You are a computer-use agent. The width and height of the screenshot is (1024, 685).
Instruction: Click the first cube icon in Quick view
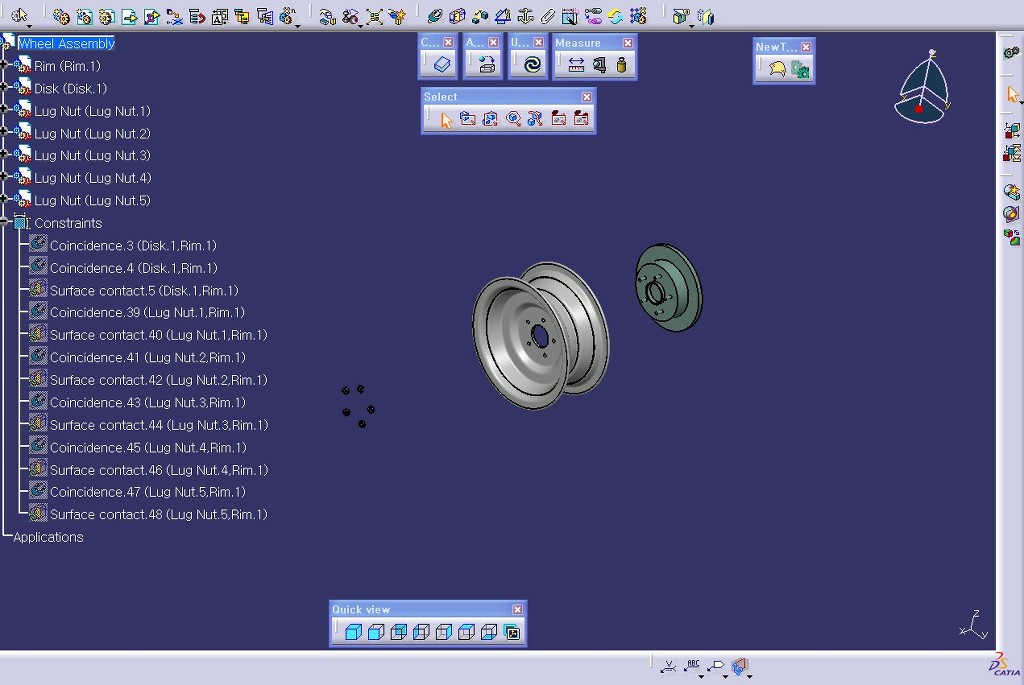pyautogui.click(x=352, y=632)
